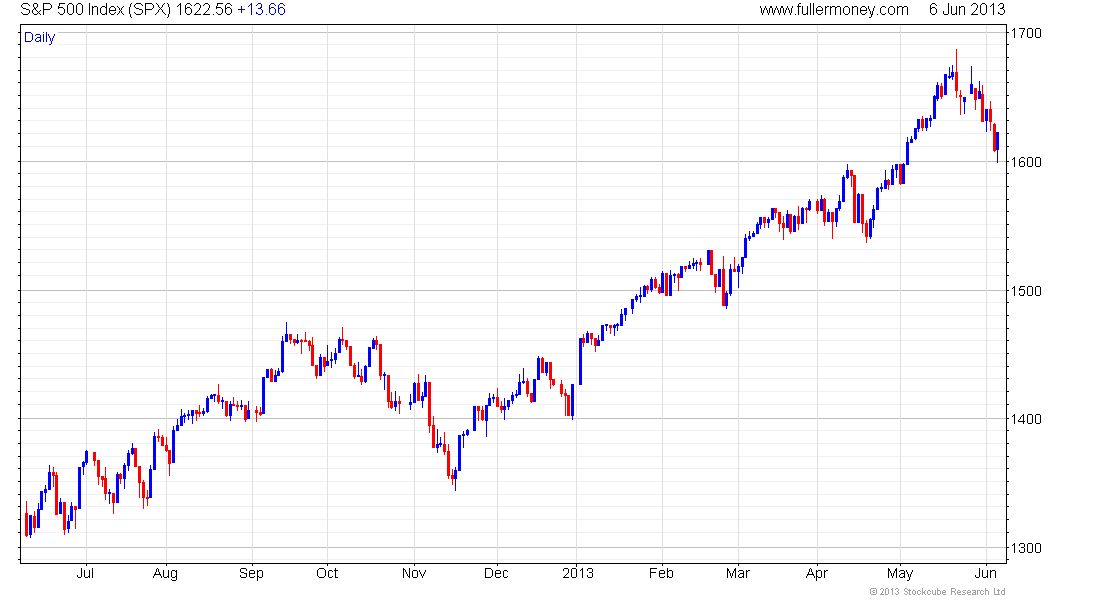This screenshot has height=600, width=1100.
Task: Click the 1500 price axis label
Action: coord(1026,291)
